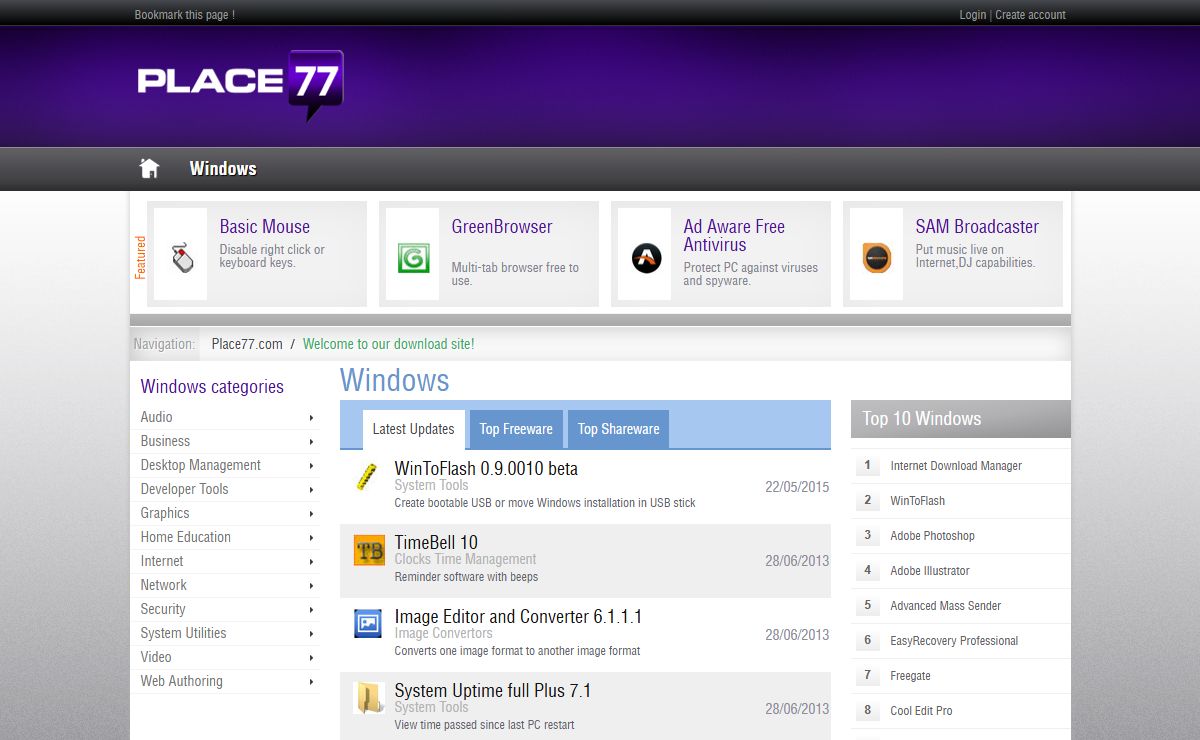Screen dimensions: 1200x740
Task: Click the TimeBell TB icon
Action: (369, 550)
